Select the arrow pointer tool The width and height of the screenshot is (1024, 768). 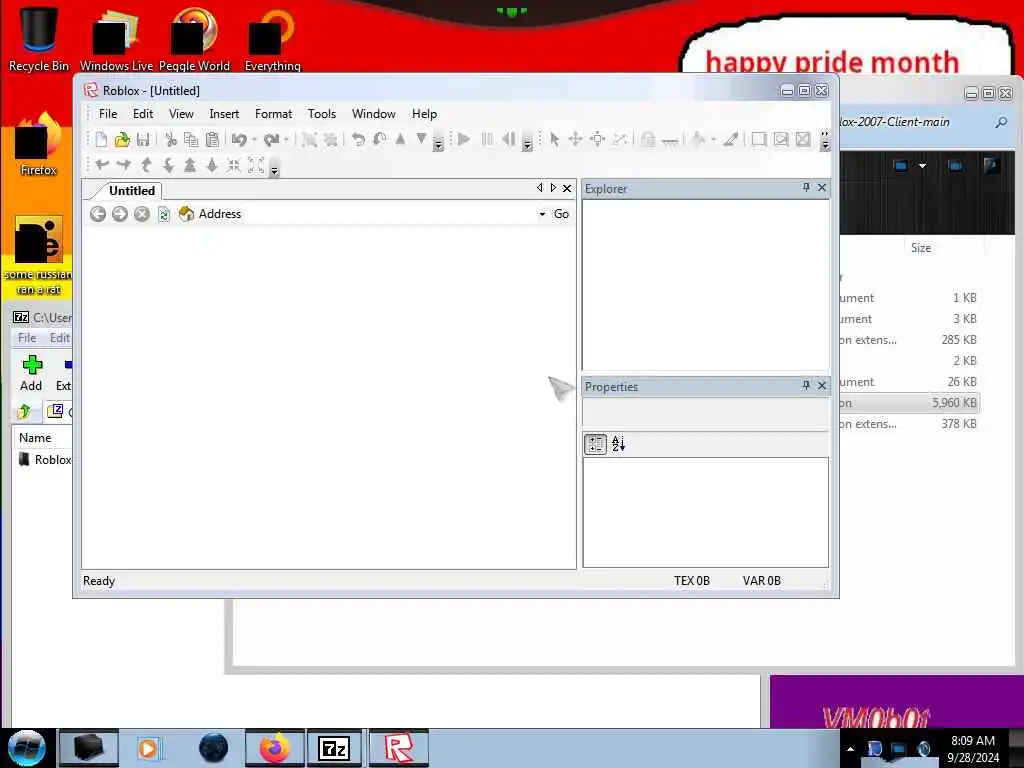(x=554, y=139)
